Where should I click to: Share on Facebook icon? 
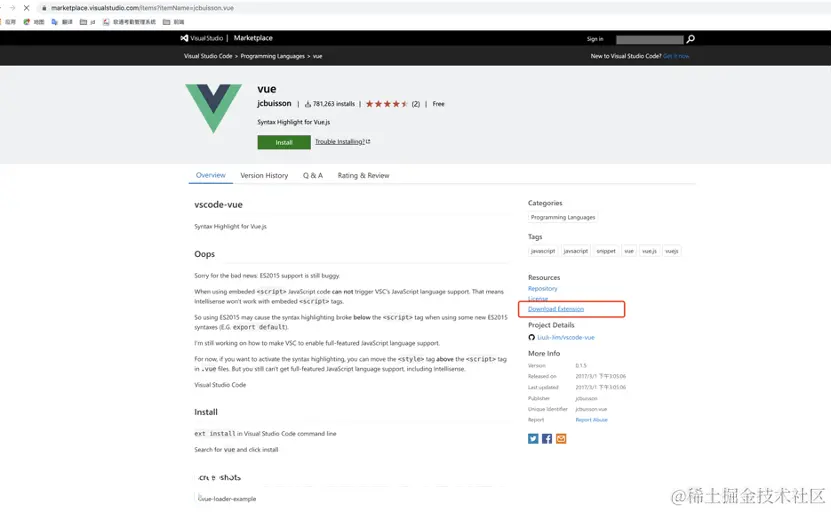pos(547,439)
